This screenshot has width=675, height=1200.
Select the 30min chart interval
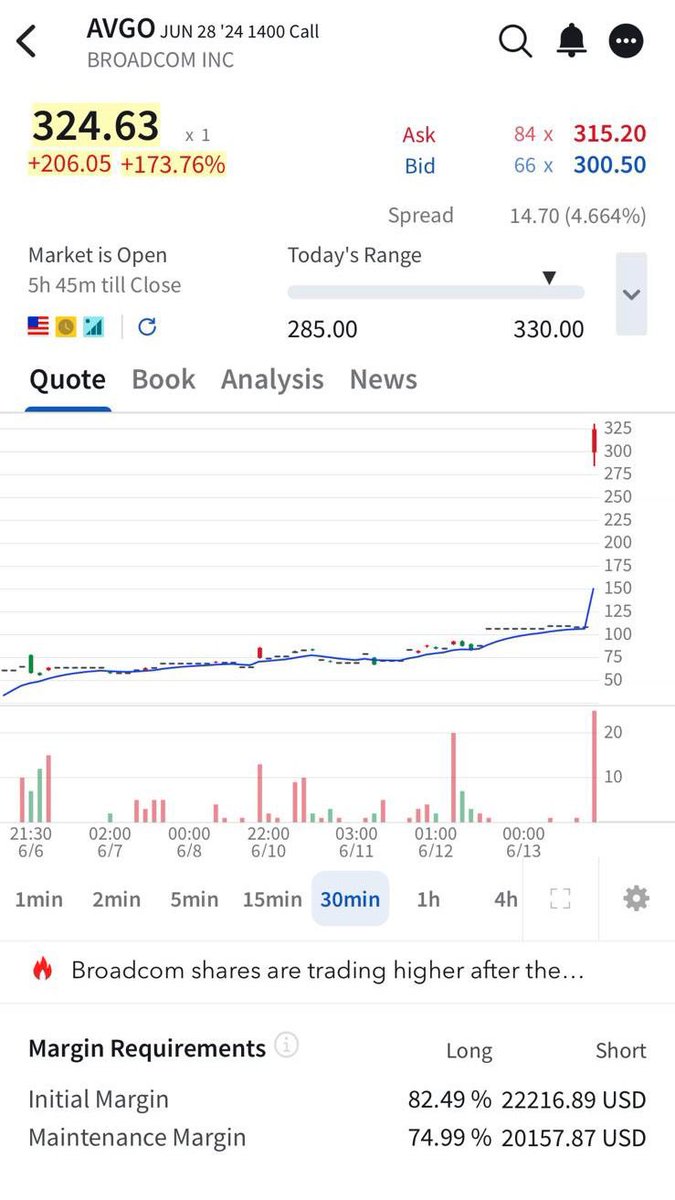click(350, 899)
